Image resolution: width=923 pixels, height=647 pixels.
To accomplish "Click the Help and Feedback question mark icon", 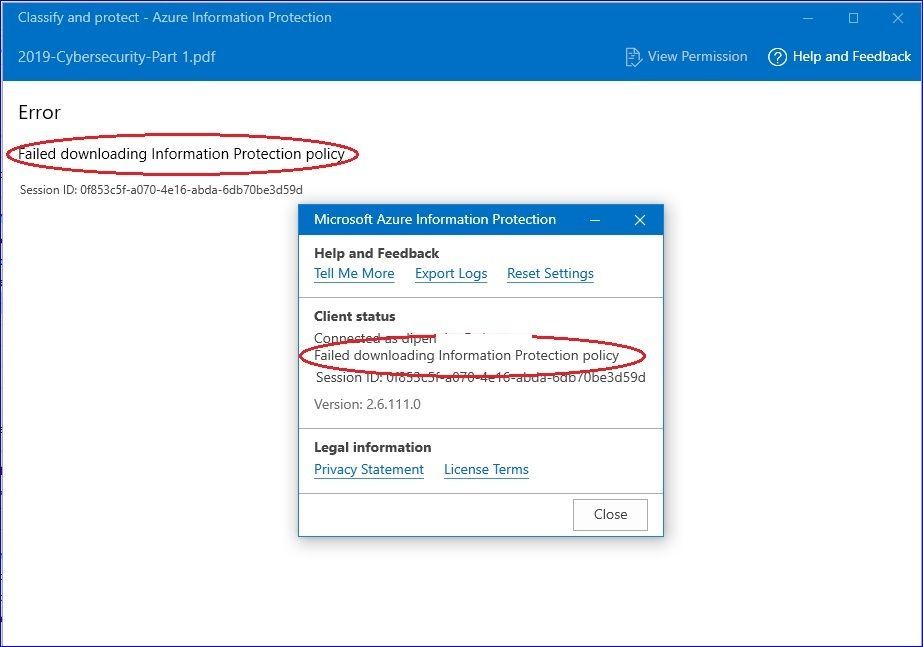I will [x=777, y=57].
